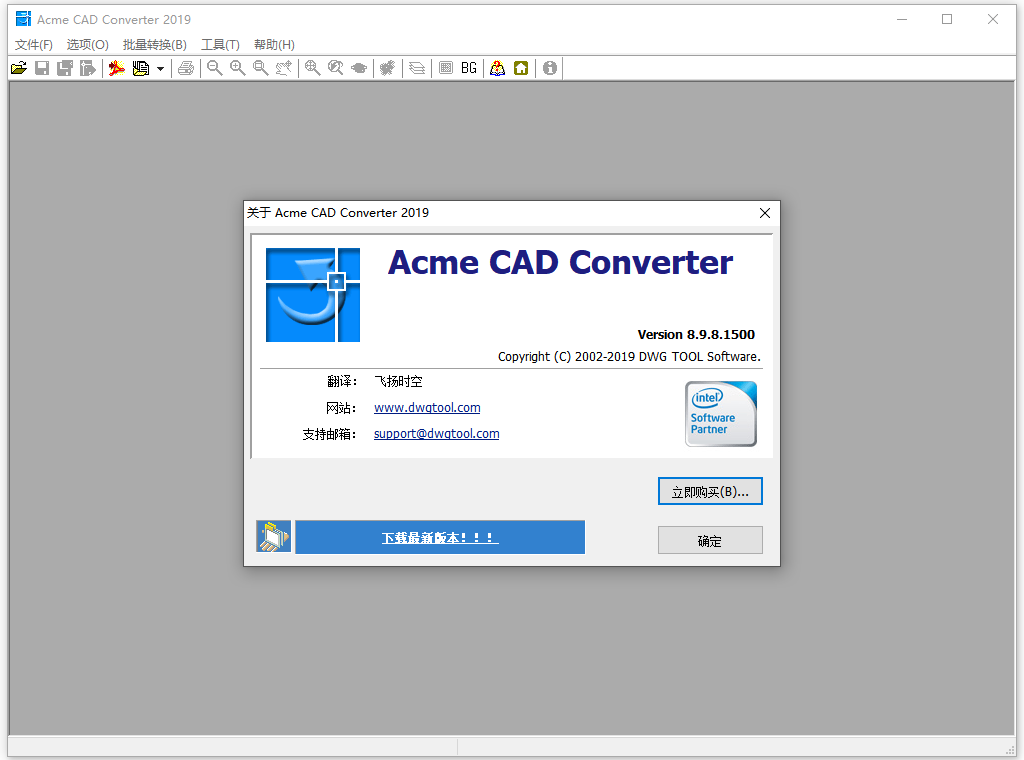The height and width of the screenshot is (760, 1024).
Task: Click the 下载最新版本 download banner
Action: tap(440, 537)
